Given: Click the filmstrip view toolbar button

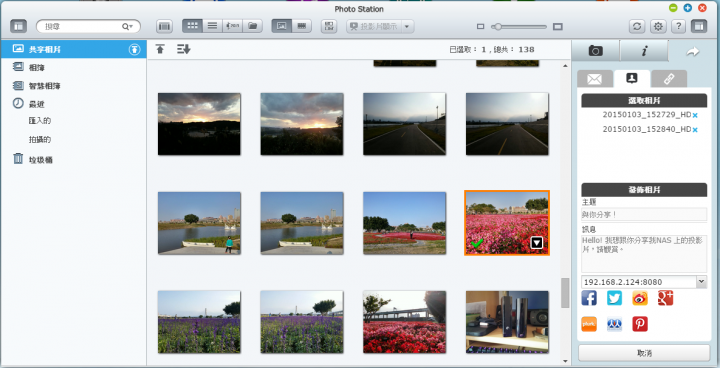Looking at the screenshot, I should pyautogui.click(x=164, y=26).
